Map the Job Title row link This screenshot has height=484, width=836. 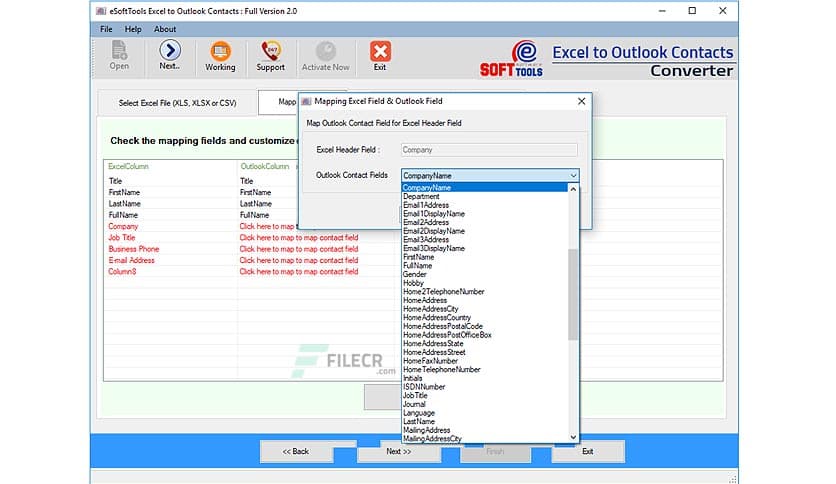point(299,238)
